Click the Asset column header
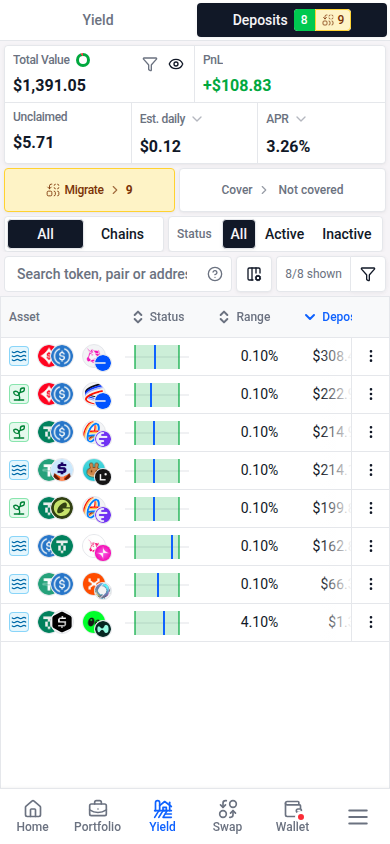This screenshot has height=844, width=390. [25, 317]
